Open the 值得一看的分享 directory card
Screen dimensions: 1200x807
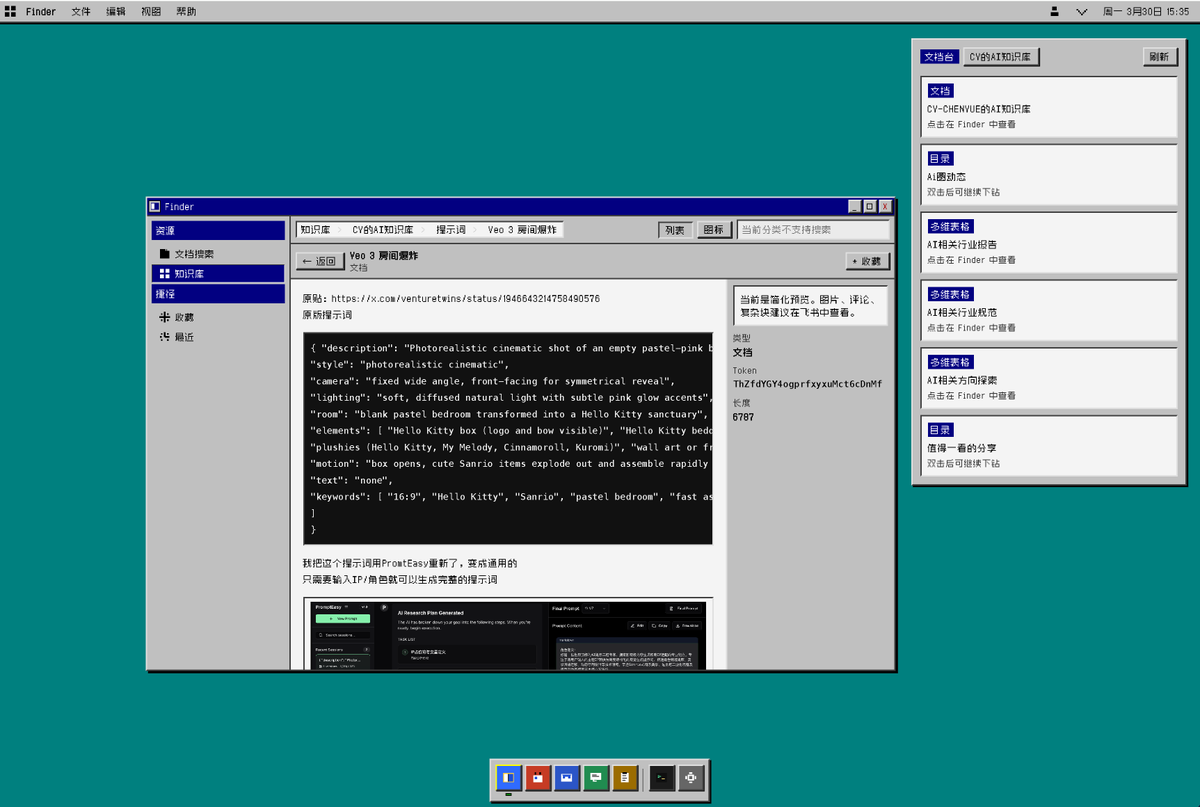(1049, 446)
